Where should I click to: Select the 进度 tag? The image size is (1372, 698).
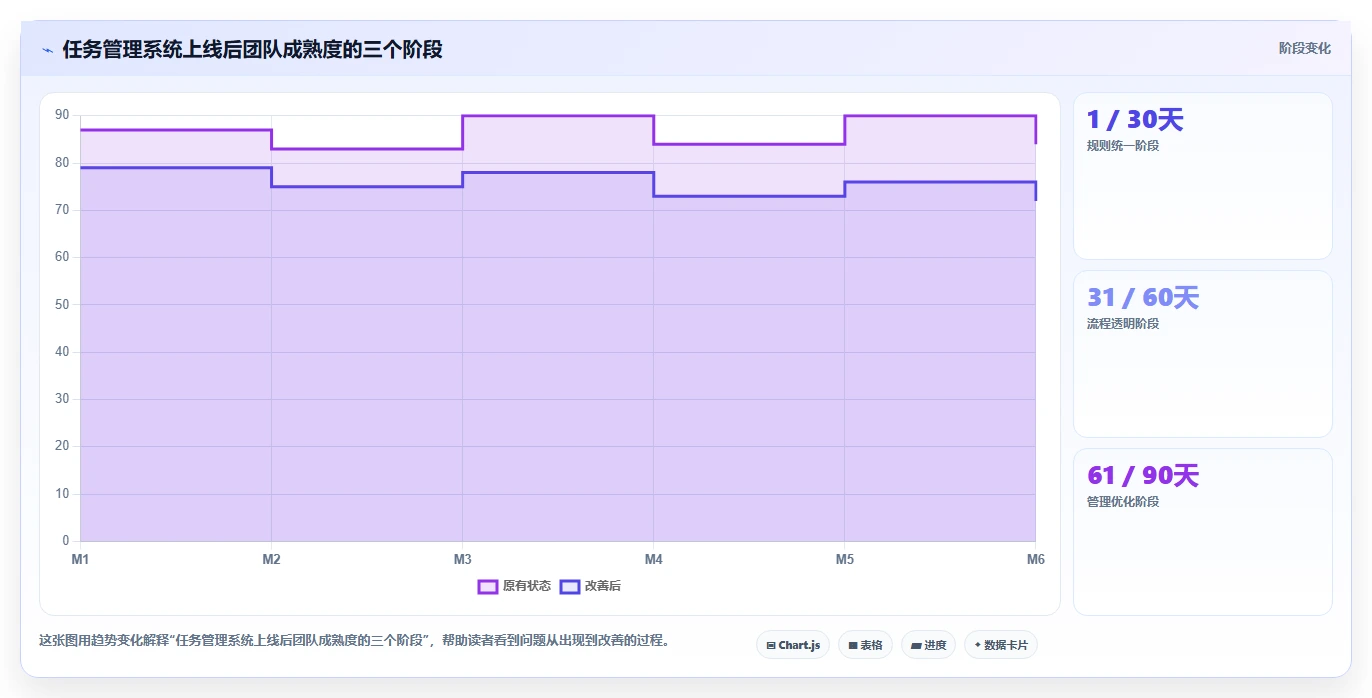928,645
